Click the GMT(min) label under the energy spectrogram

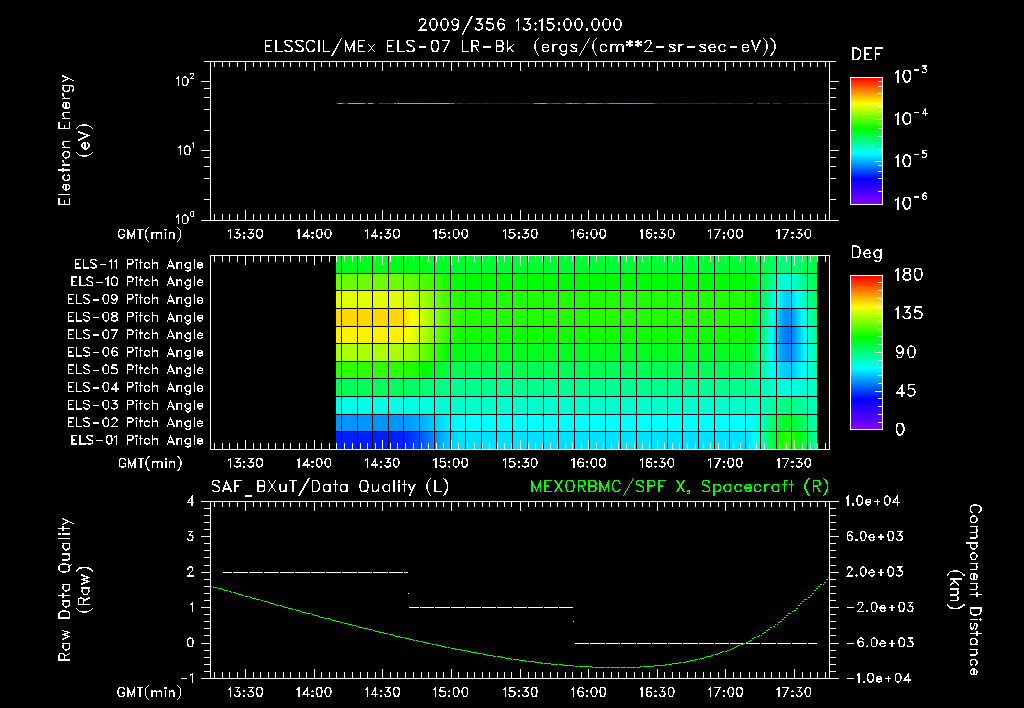tap(150, 234)
